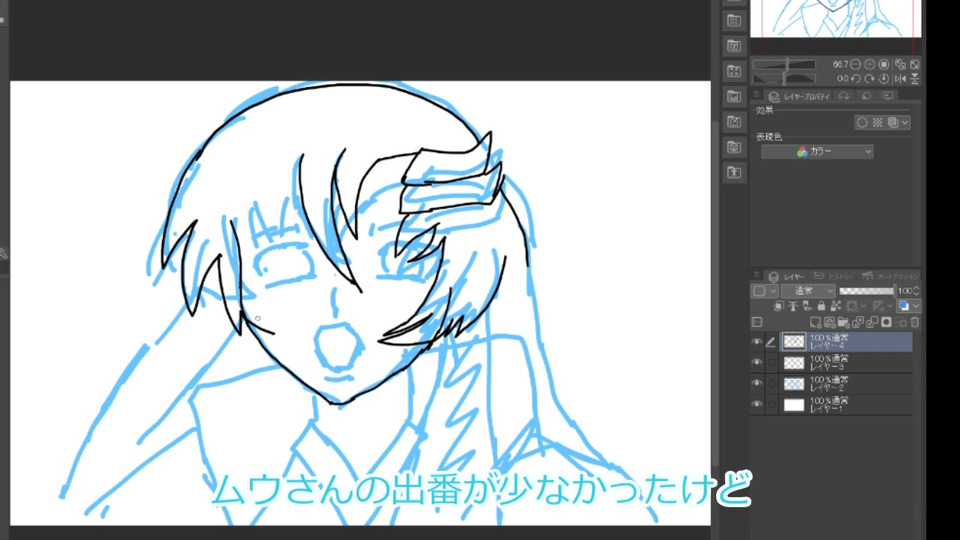
Task: Click the navigator reset rotation button
Action: pos(883,79)
